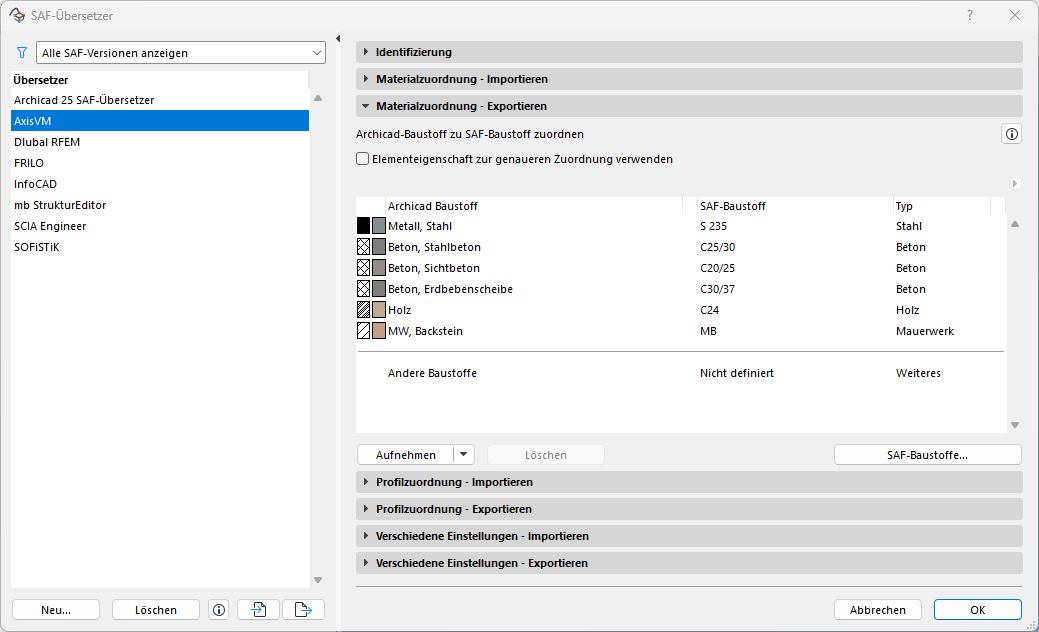Collapse the left panel with the black arrow

(338, 39)
